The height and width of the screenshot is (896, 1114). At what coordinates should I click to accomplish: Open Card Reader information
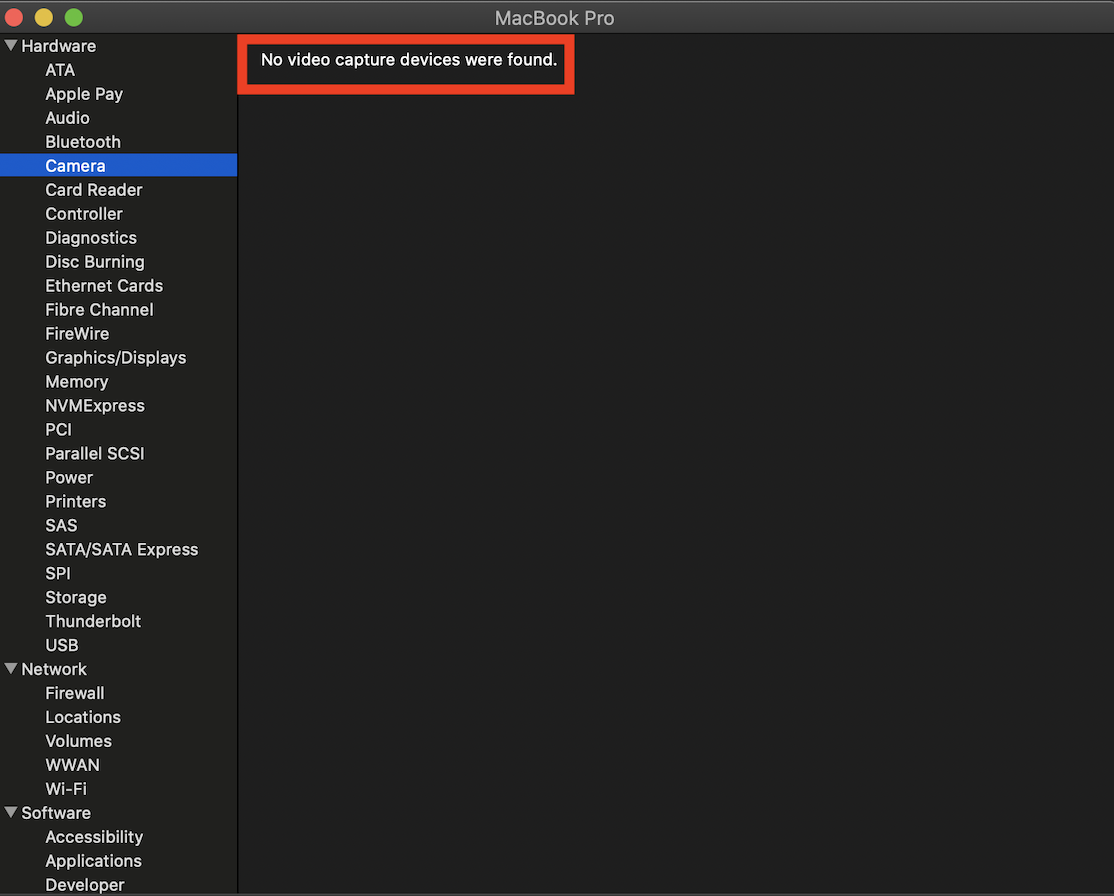pos(94,190)
